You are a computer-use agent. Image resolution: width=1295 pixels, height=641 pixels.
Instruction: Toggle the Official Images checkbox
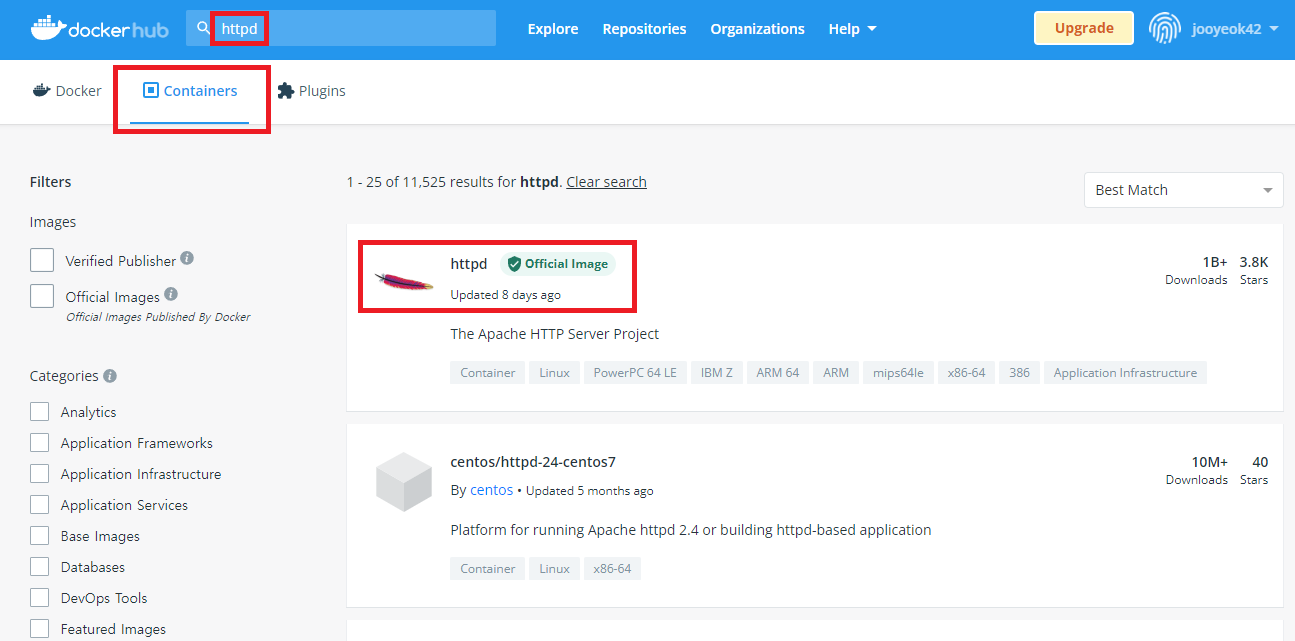[x=42, y=296]
